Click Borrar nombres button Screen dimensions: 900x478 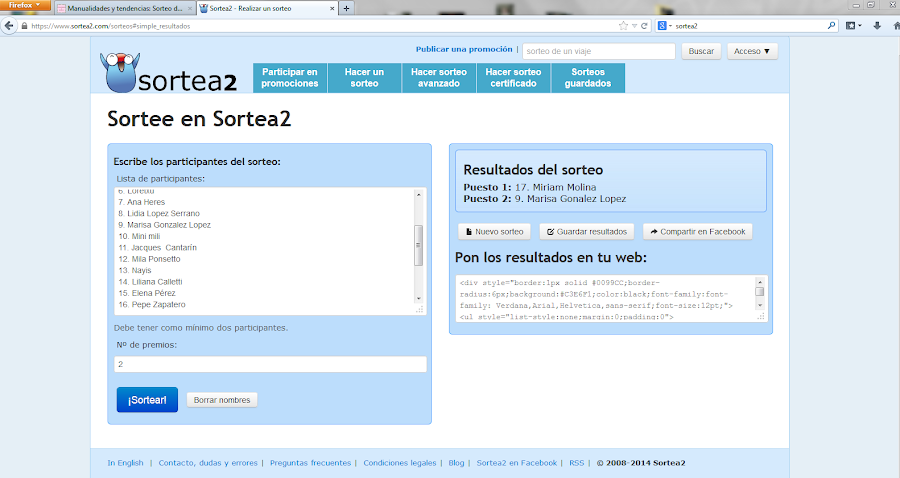222,400
